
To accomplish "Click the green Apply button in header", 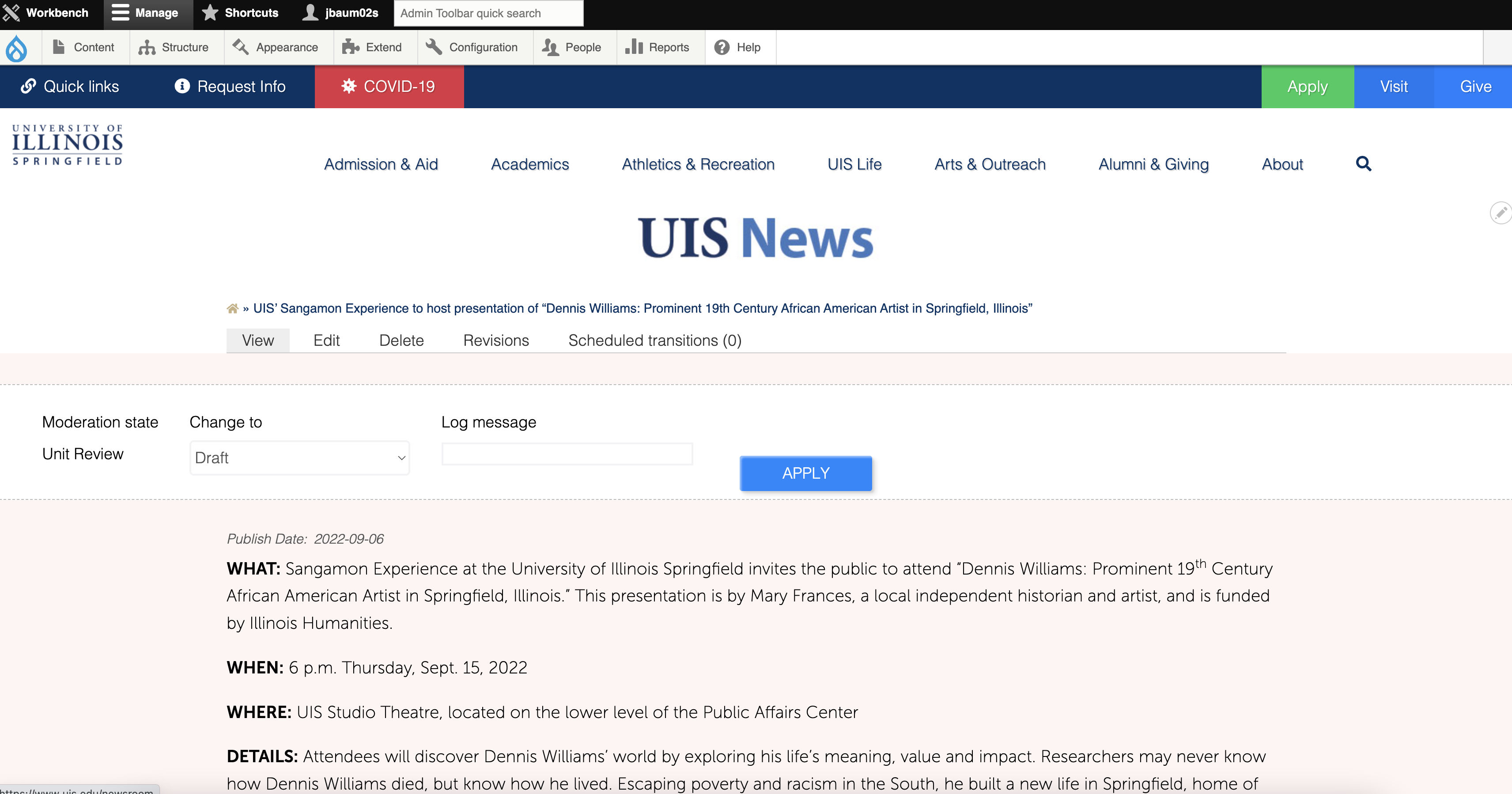I will [x=1308, y=87].
